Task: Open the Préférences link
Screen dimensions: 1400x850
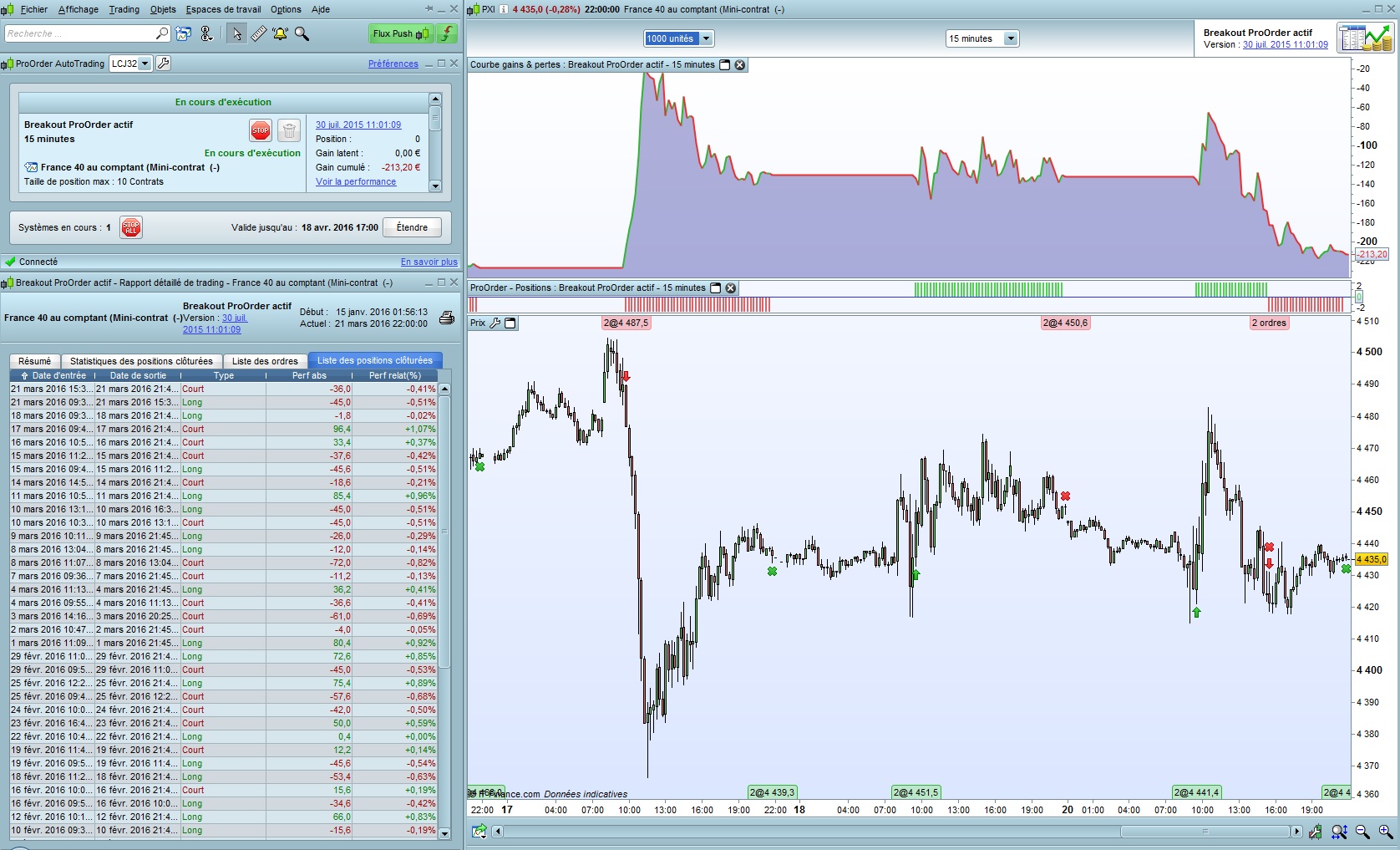Action: (x=393, y=64)
